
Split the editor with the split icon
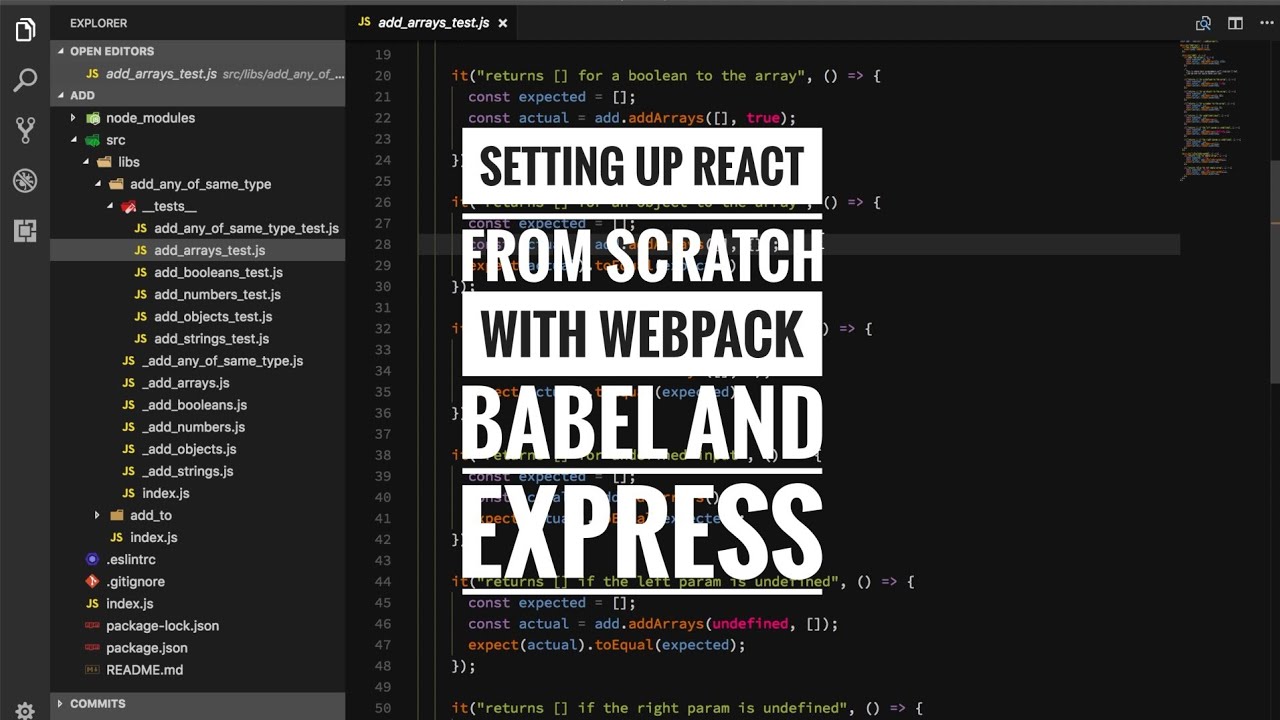(1235, 23)
